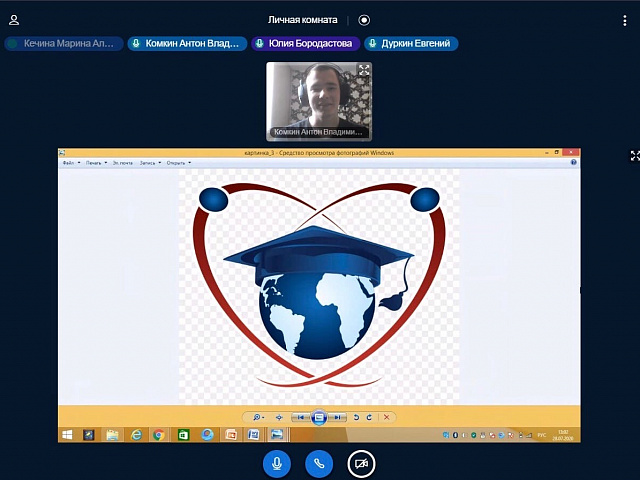Screen dimensions: 640x480
Task: Open the Печать dropdown menu
Action: pos(96,163)
